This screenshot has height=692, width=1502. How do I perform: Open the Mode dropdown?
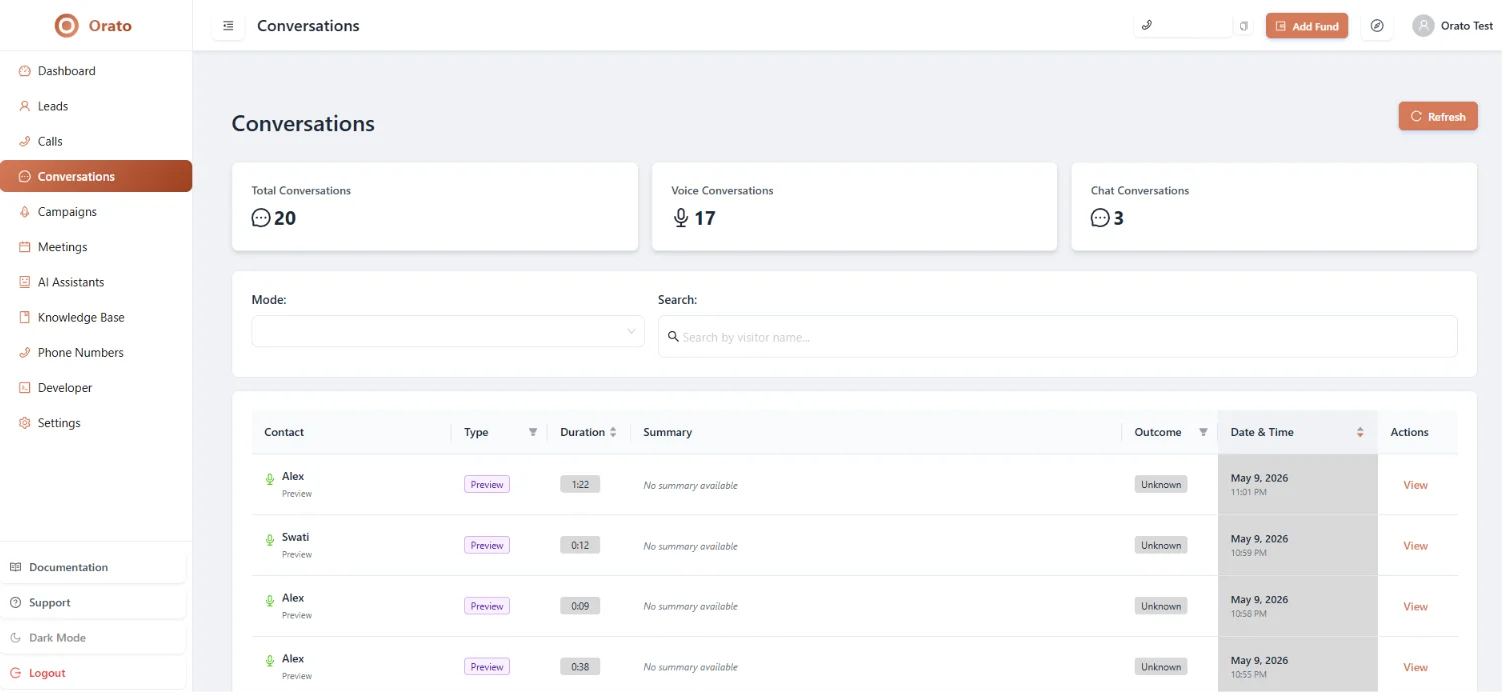447,331
